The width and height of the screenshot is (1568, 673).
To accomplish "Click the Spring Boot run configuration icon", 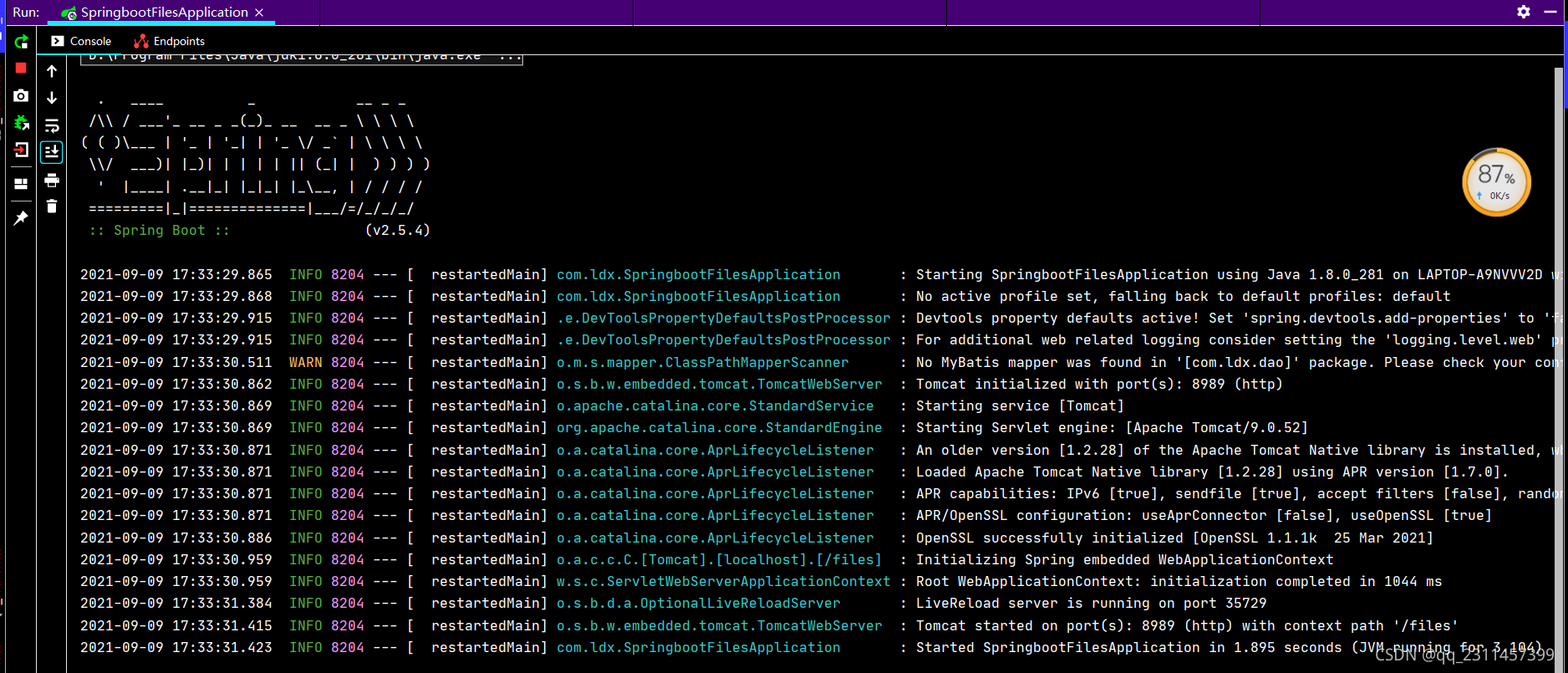I will pos(69,13).
